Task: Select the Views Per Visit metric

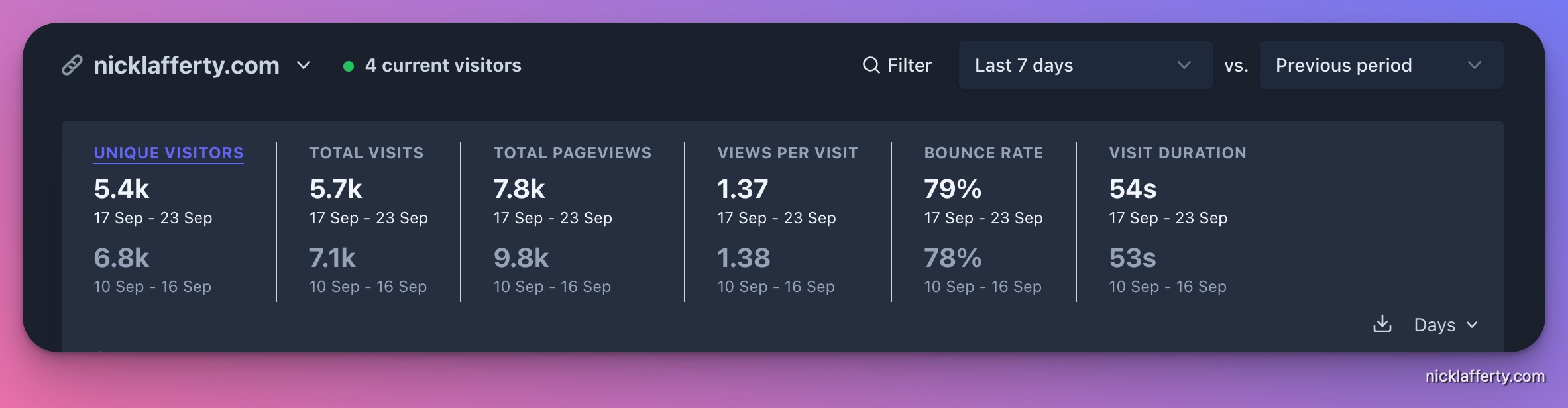Action: pos(787,153)
